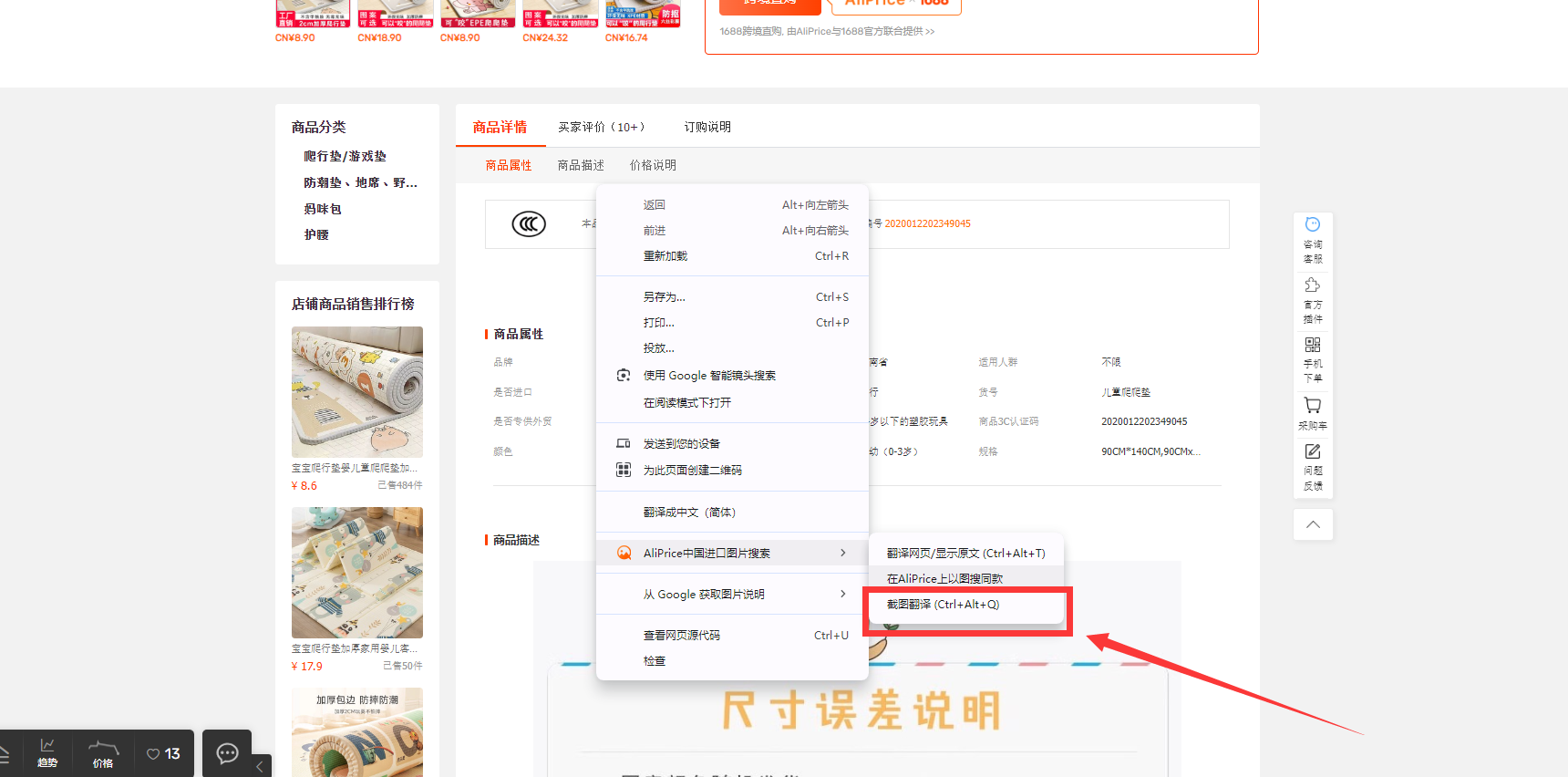Click the Google Lens search icon in menu
Viewport: 1568px width, 777px height.
tap(624, 376)
